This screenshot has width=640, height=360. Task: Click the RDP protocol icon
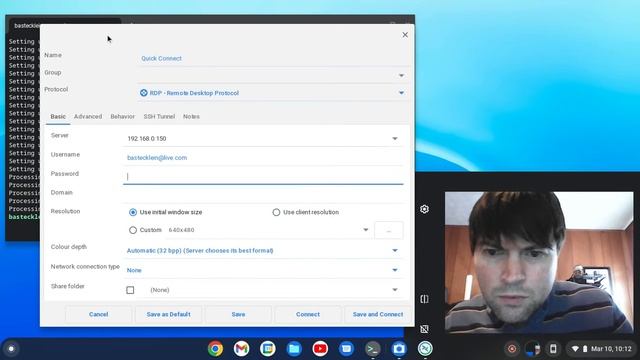coord(144,93)
